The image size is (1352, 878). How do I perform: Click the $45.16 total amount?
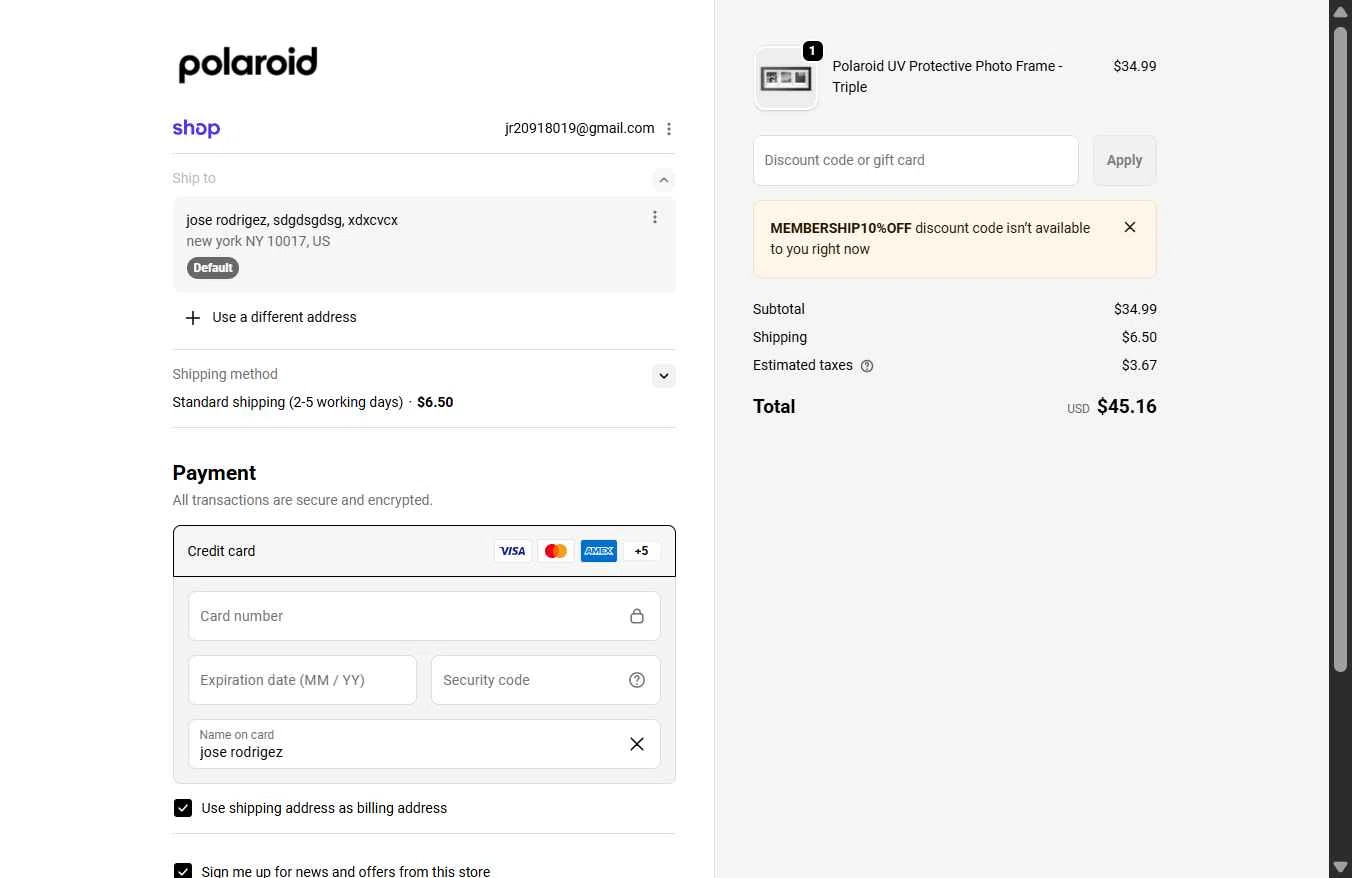[1127, 406]
